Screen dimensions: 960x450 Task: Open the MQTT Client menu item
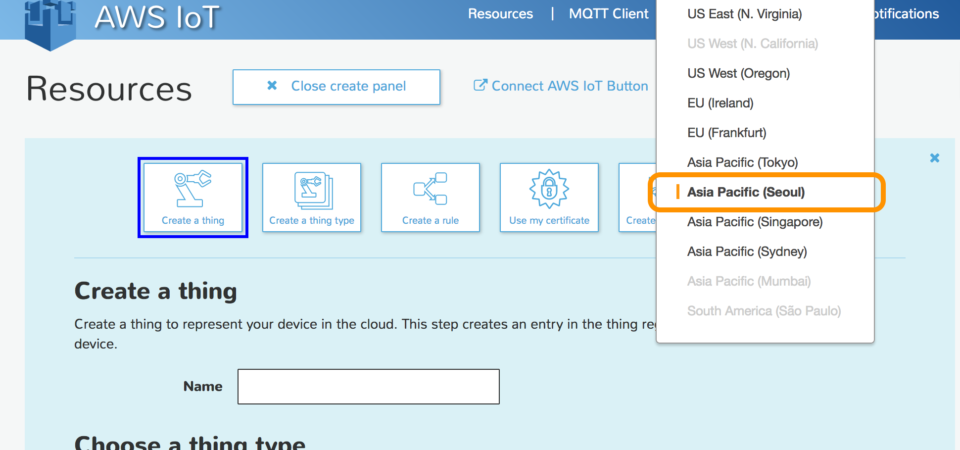(609, 13)
